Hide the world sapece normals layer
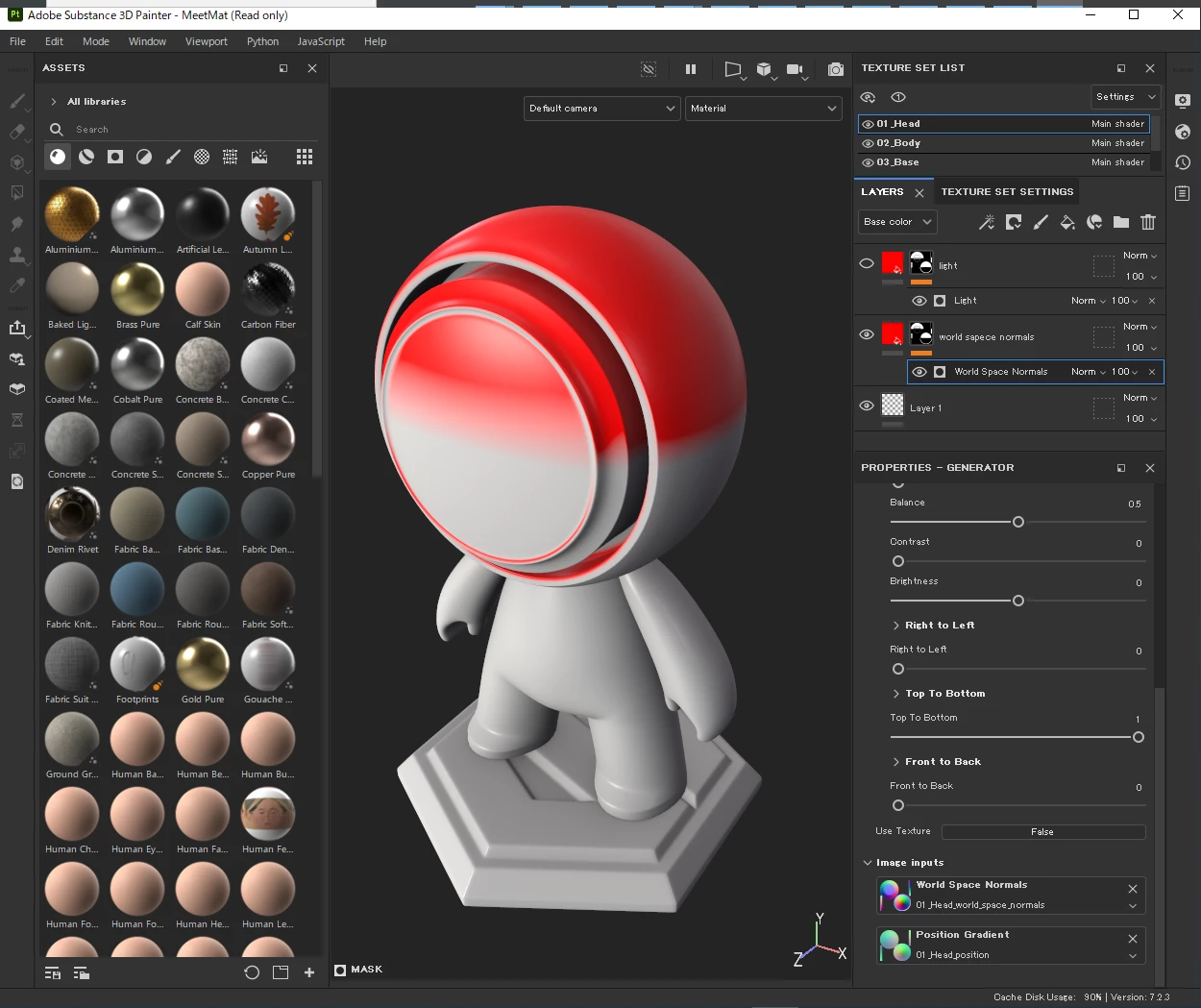This screenshot has width=1201, height=1008. click(x=867, y=334)
